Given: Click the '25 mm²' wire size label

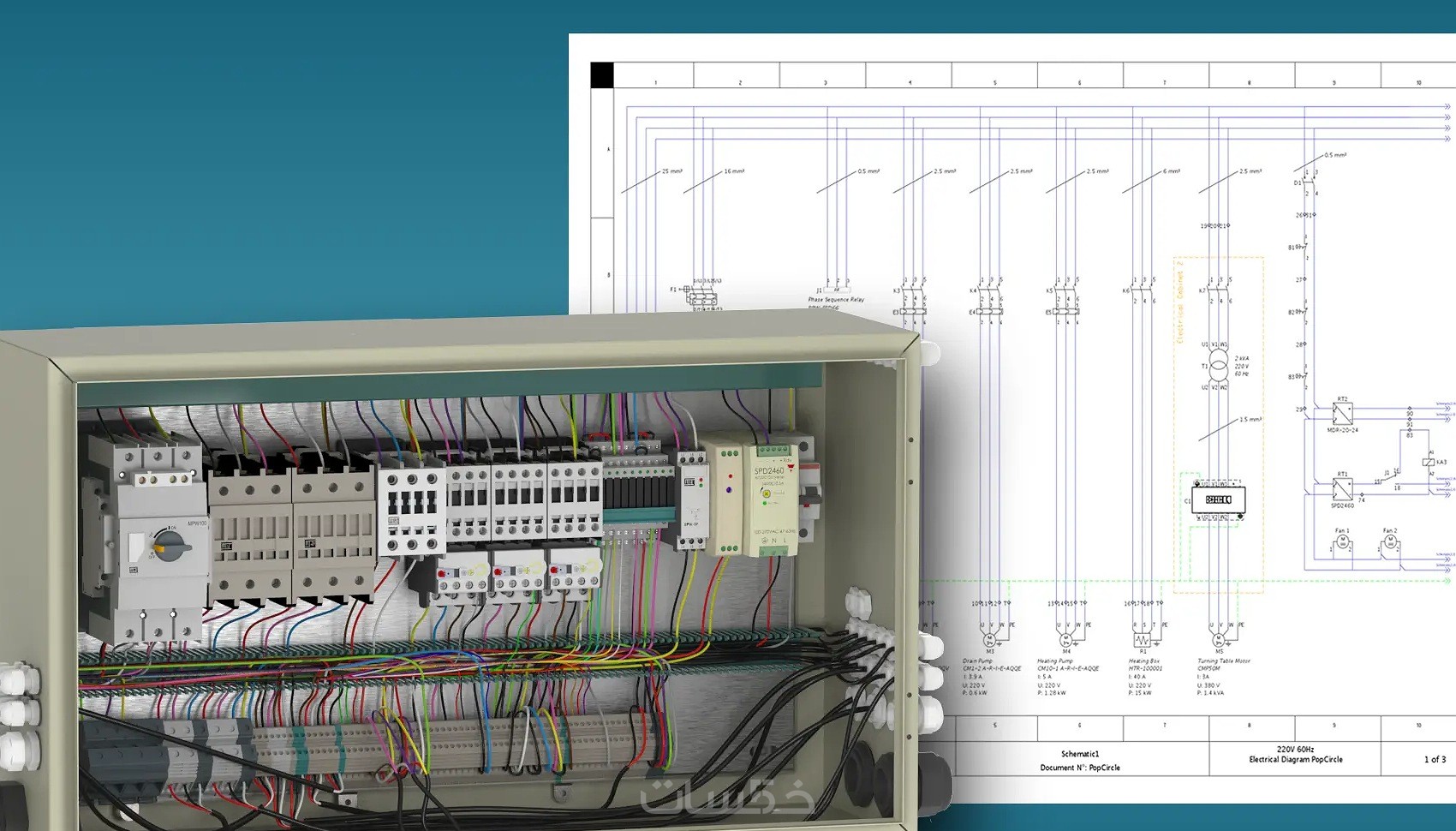Looking at the screenshot, I should coord(671,171).
